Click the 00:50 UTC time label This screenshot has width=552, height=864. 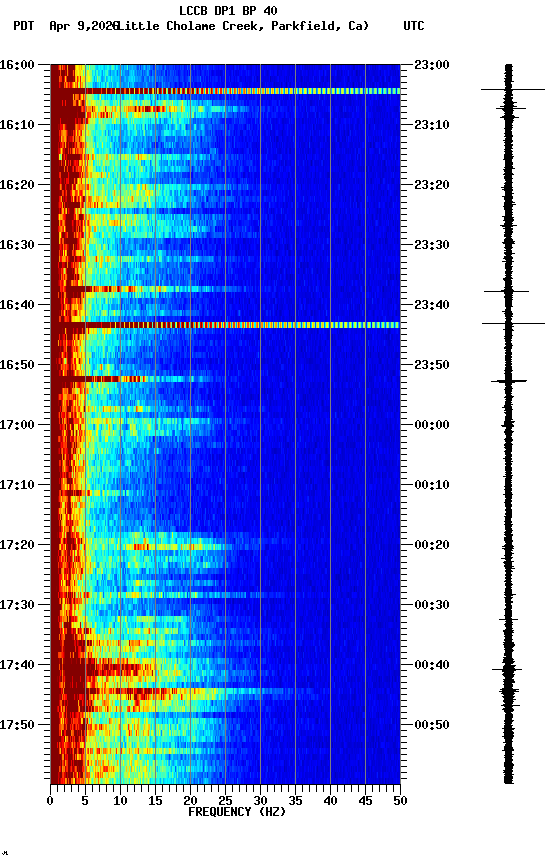[x=432, y=725]
